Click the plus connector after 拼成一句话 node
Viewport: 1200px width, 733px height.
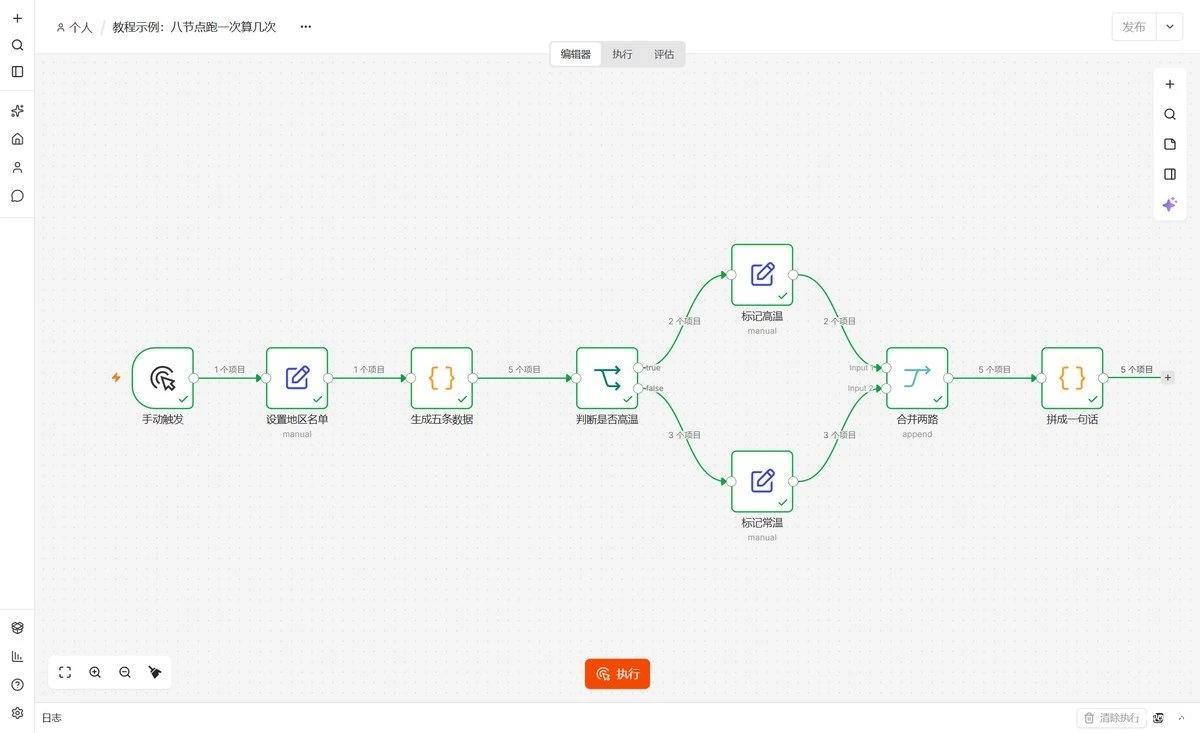(1168, 378)
